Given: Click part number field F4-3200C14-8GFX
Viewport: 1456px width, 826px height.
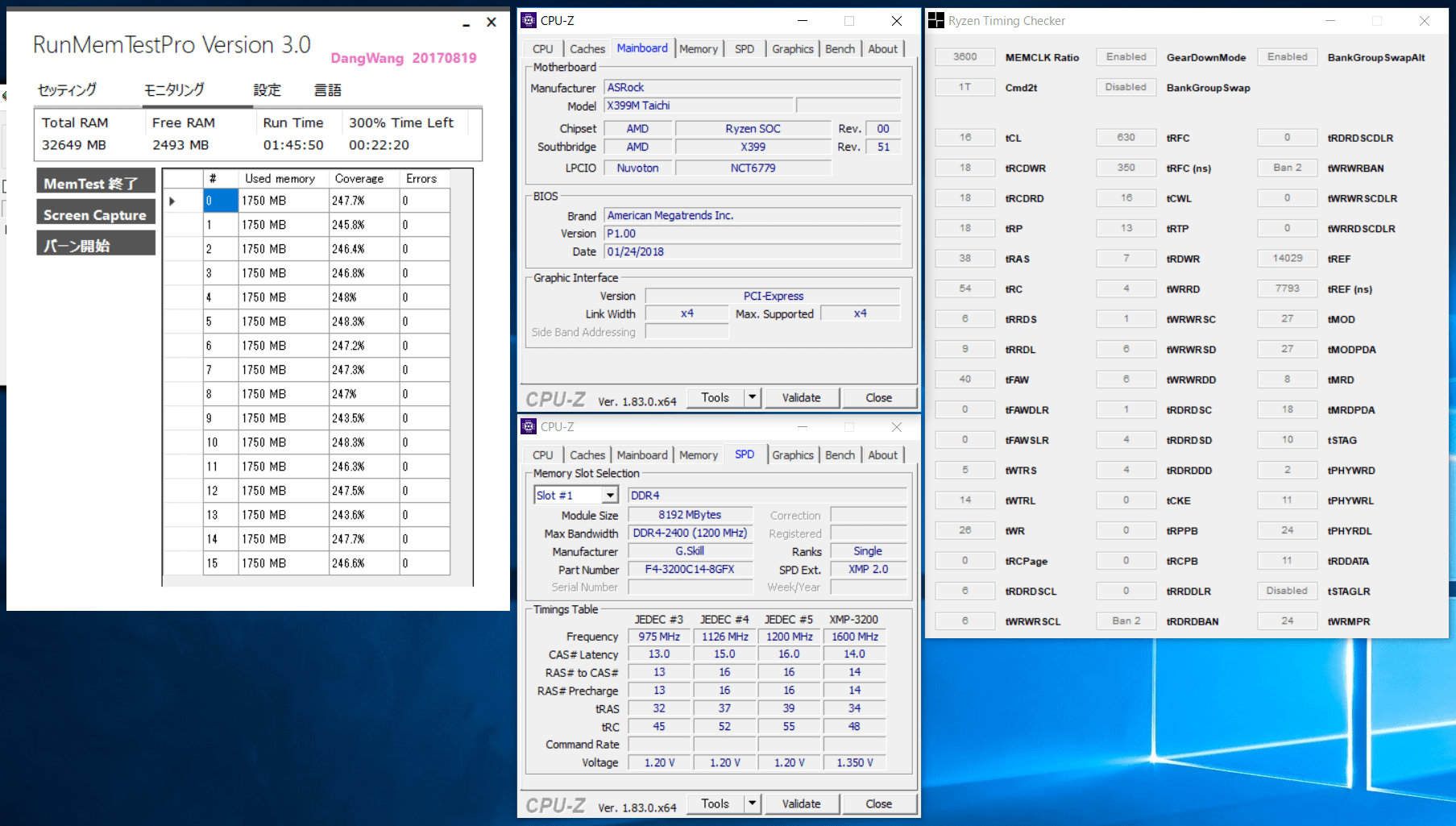Looking at the screenshot, I should [x=690, y=569].
